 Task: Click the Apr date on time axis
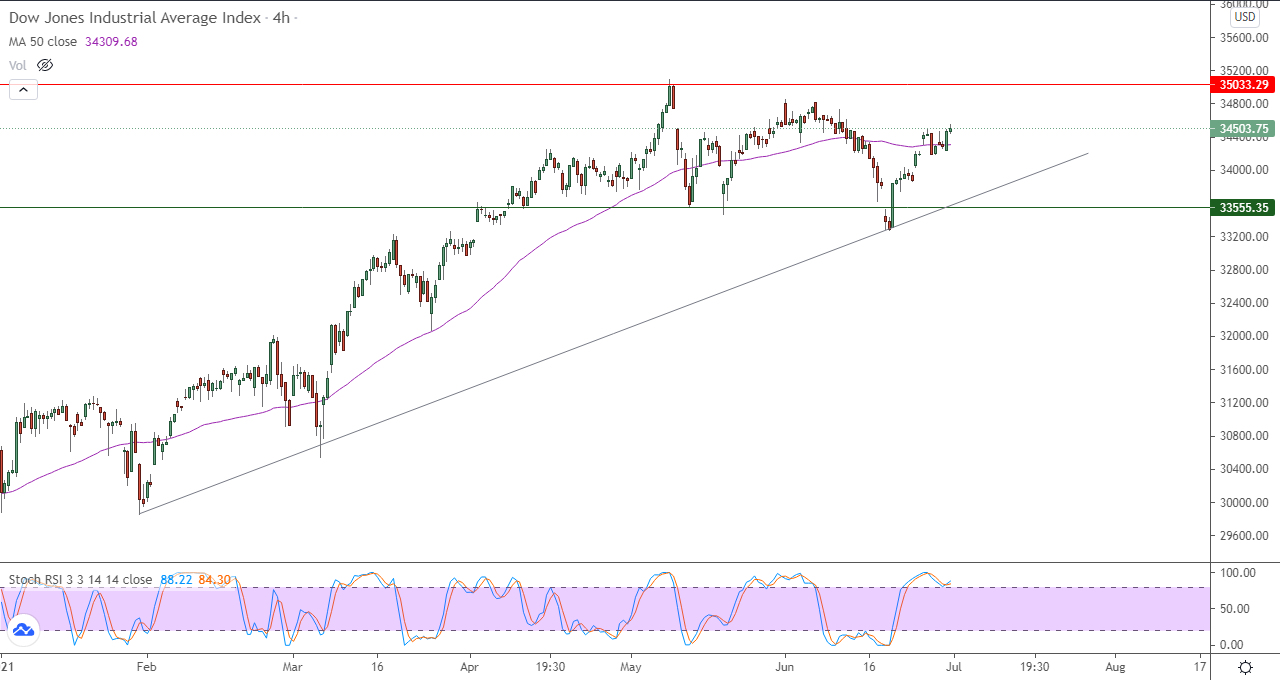[x=470, y=666]
